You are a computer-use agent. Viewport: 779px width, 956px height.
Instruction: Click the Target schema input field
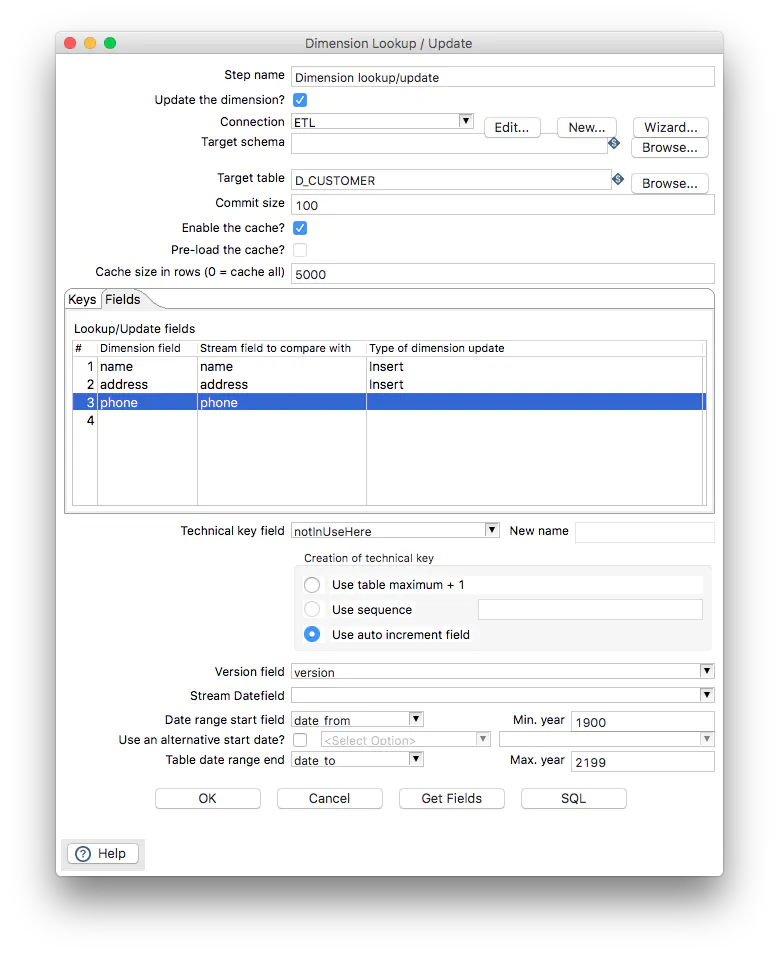tap(449, 143)
